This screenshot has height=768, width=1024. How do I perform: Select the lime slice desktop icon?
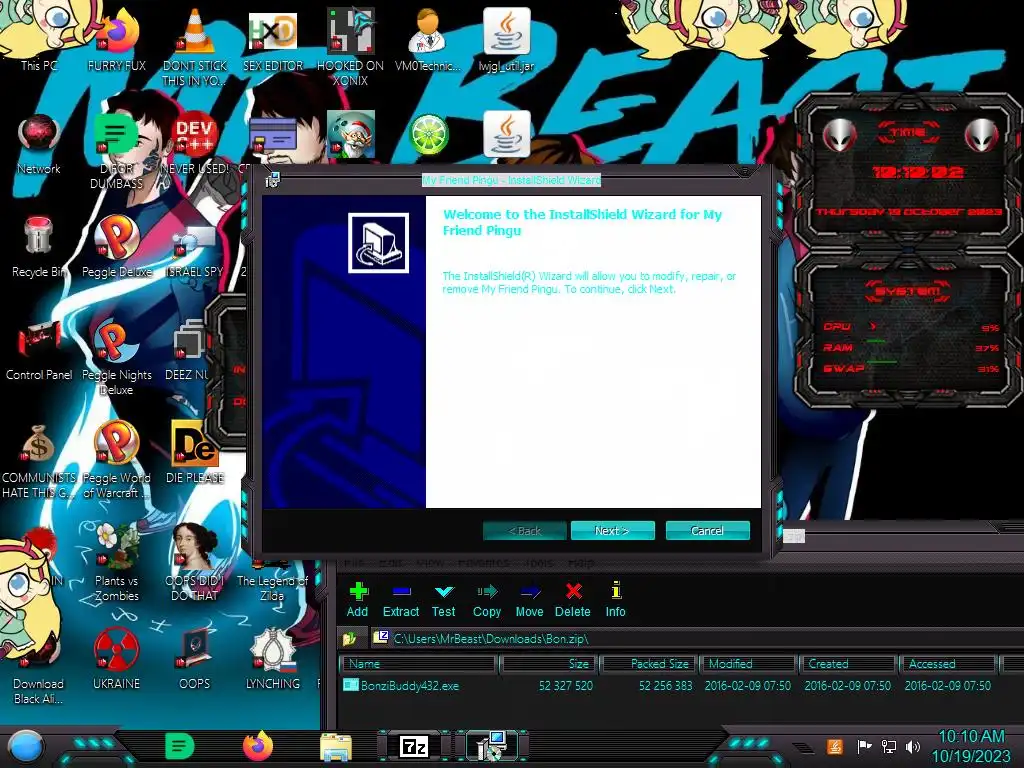tap(428, 135)
